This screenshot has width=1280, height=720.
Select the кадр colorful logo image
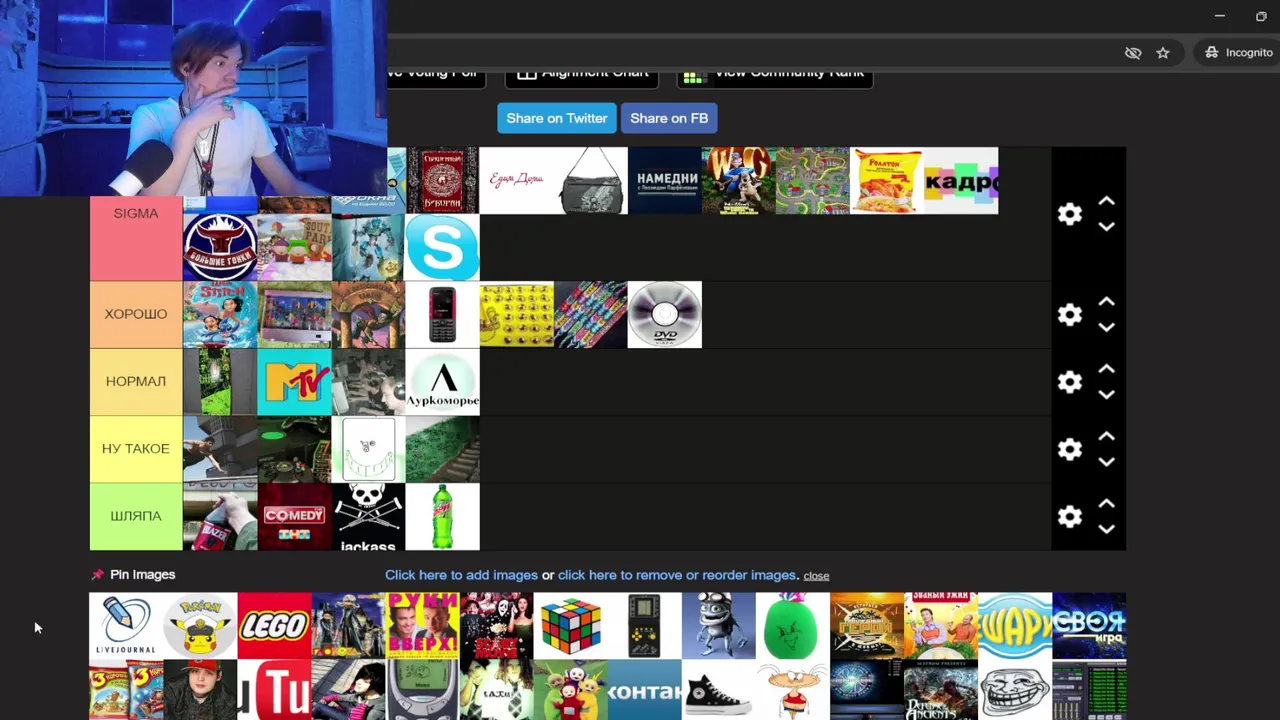[x=961, y=181]
